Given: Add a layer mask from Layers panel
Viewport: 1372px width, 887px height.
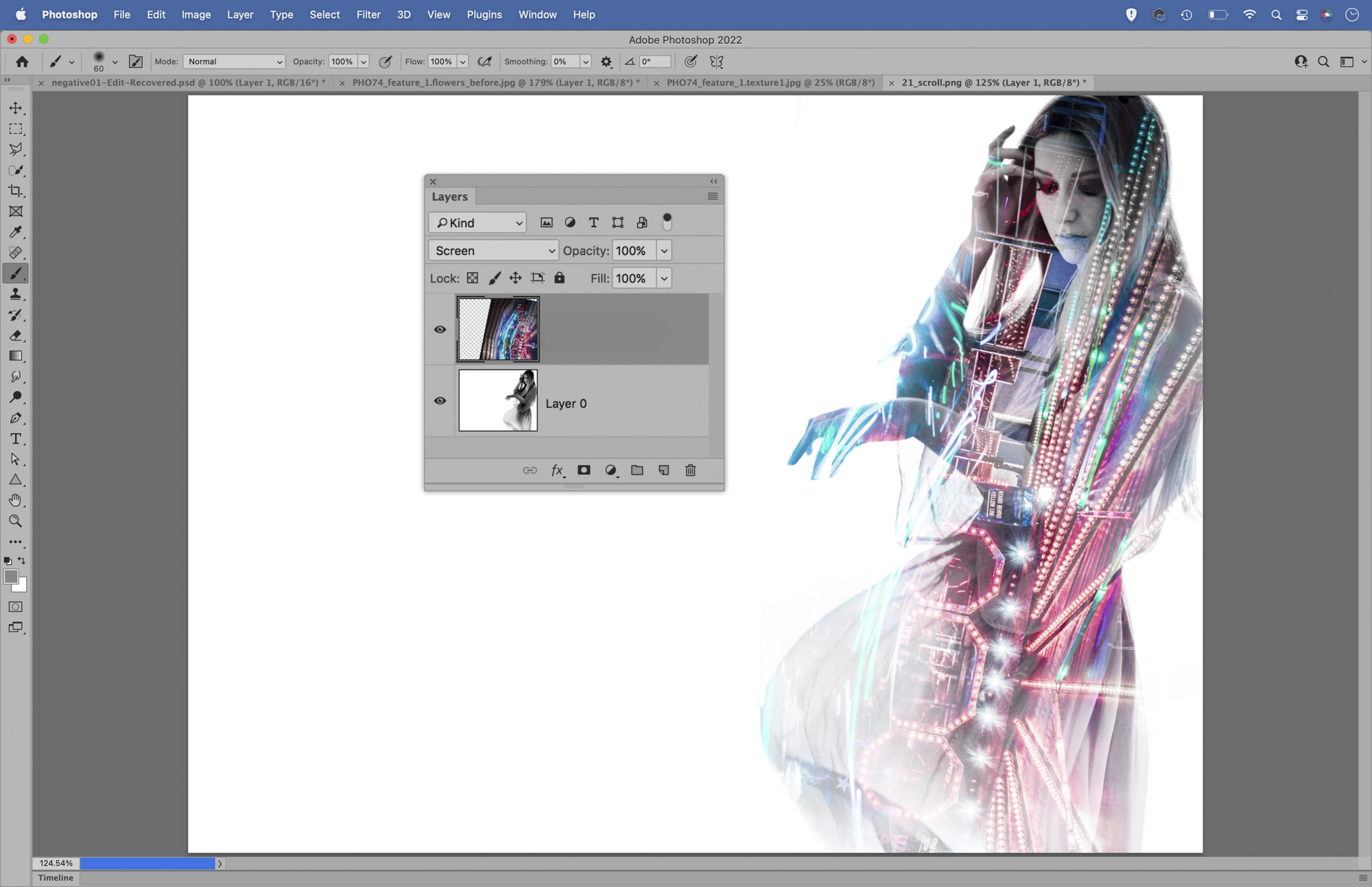Looking at the screenshot, I should (x=584, y=470).
